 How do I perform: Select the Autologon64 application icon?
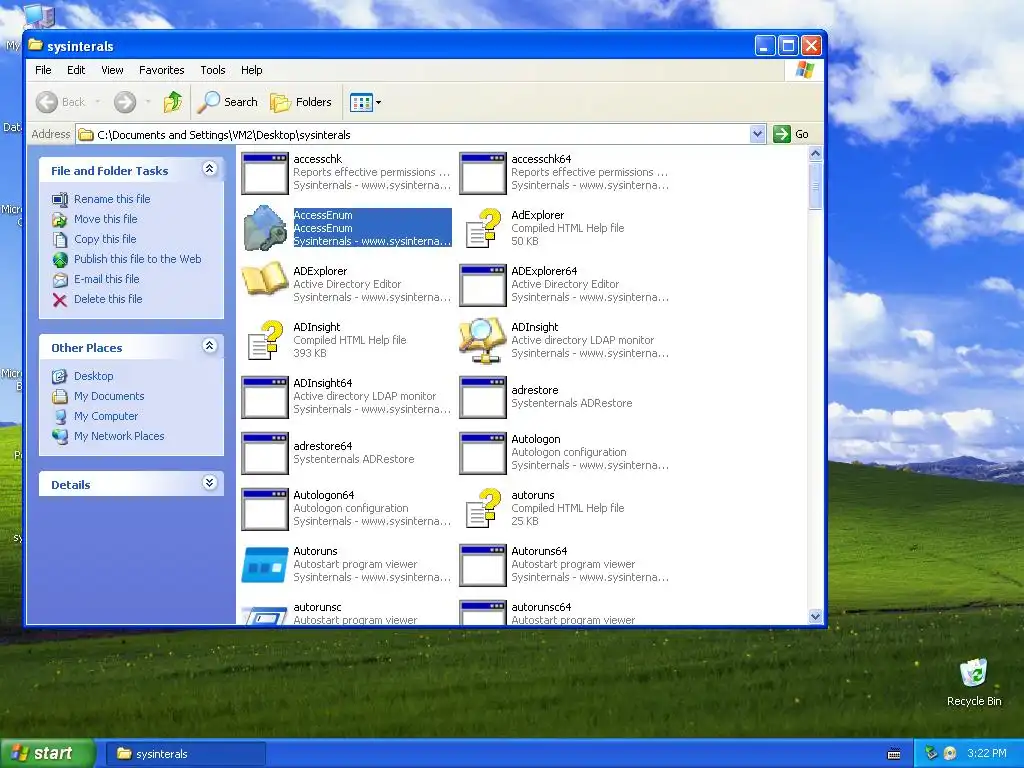[264, 509]
